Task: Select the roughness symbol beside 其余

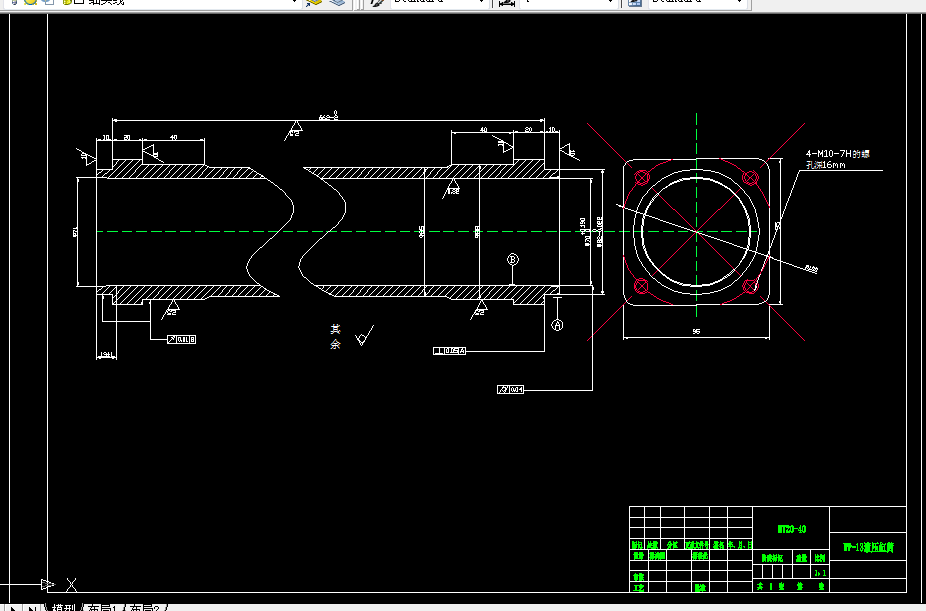Action: pos(364,335)
